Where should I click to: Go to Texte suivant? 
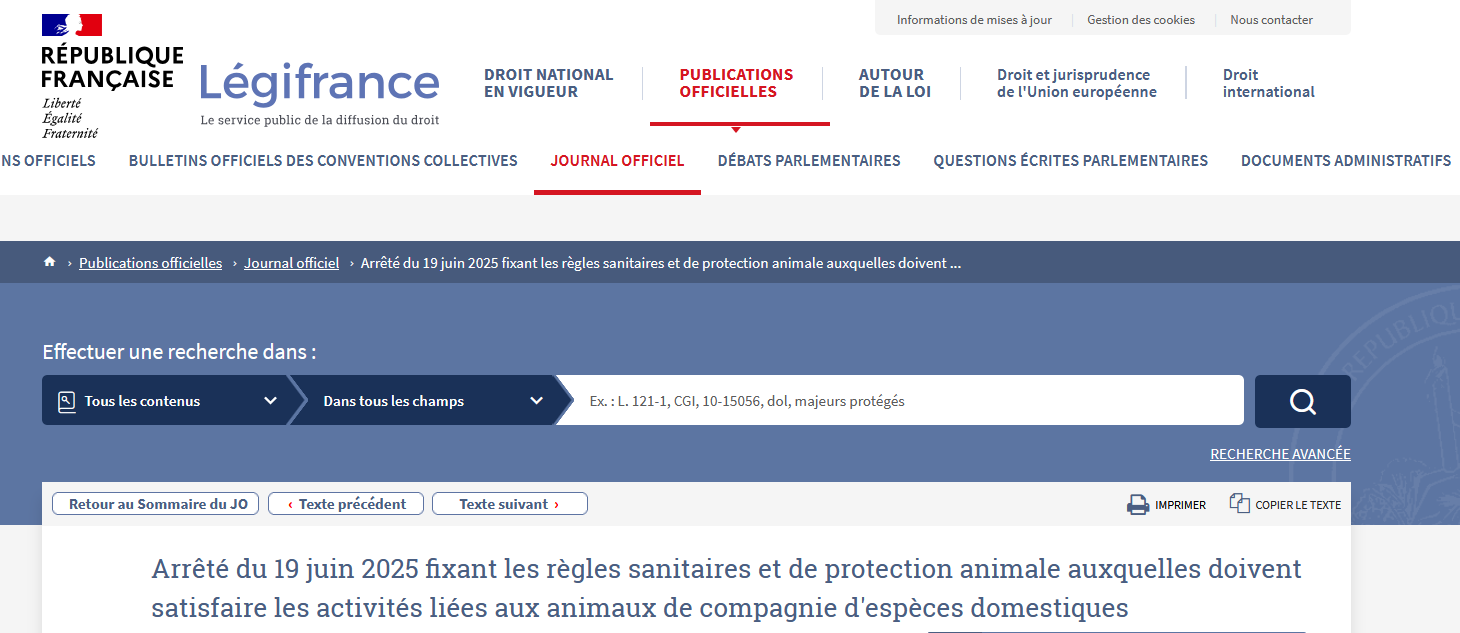[509, 504]
